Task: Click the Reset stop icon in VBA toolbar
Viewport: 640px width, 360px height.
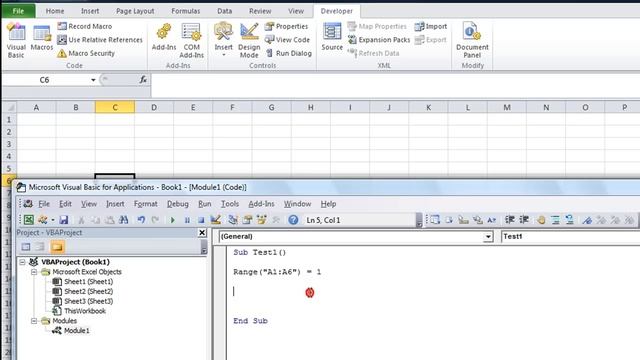Action: coord(201,220)
